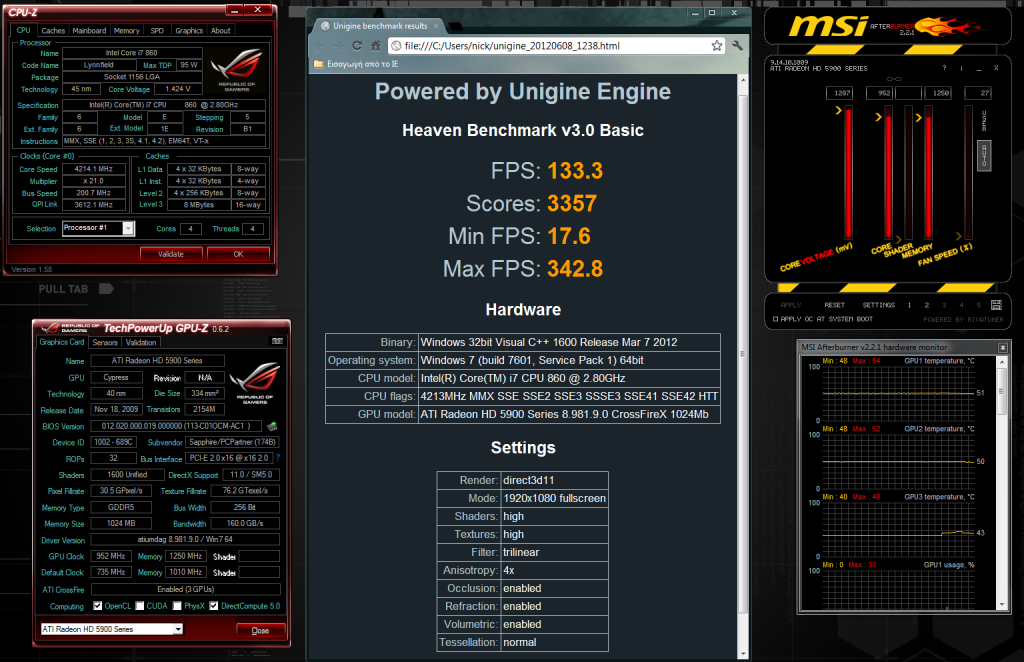Switch to CPU-Z Memory tab

(127, 31)
